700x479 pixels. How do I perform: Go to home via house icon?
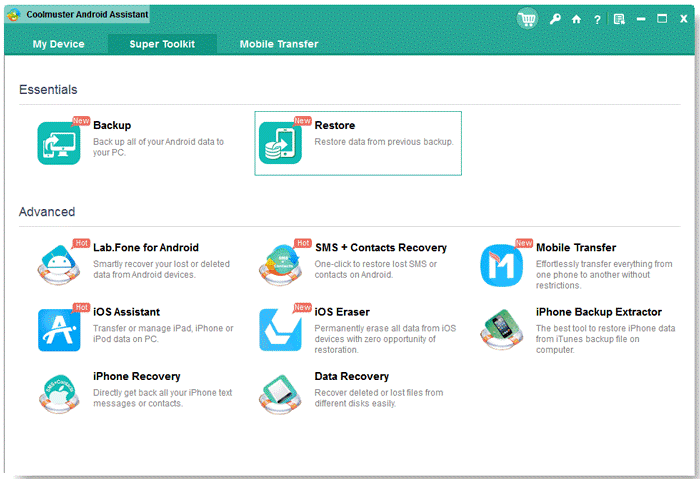pos(576,19)
